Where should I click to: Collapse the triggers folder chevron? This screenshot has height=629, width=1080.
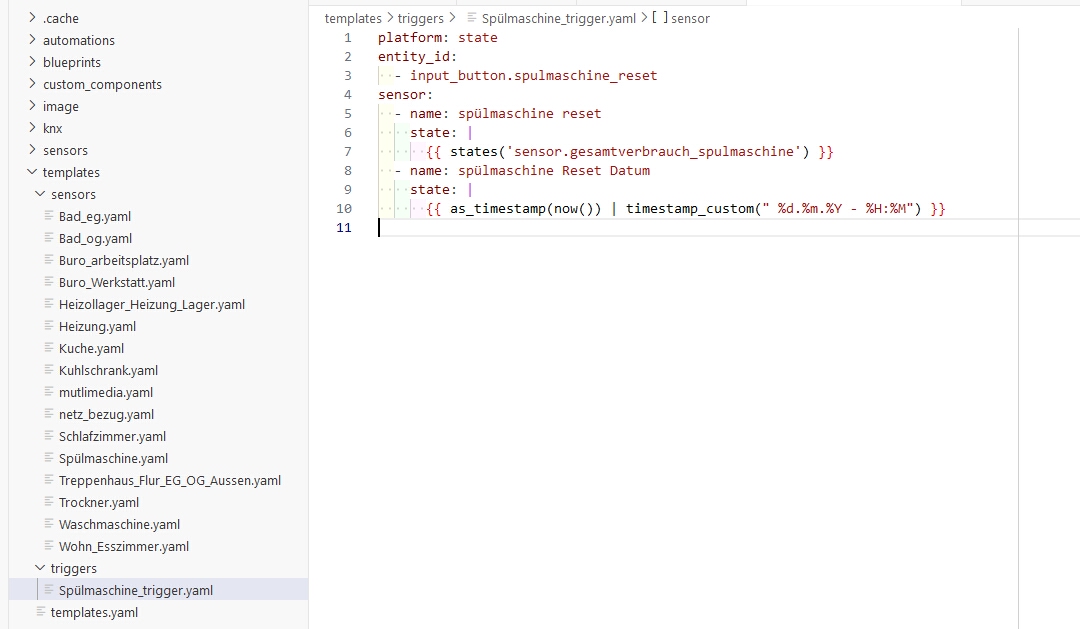[x=40, y=568]
